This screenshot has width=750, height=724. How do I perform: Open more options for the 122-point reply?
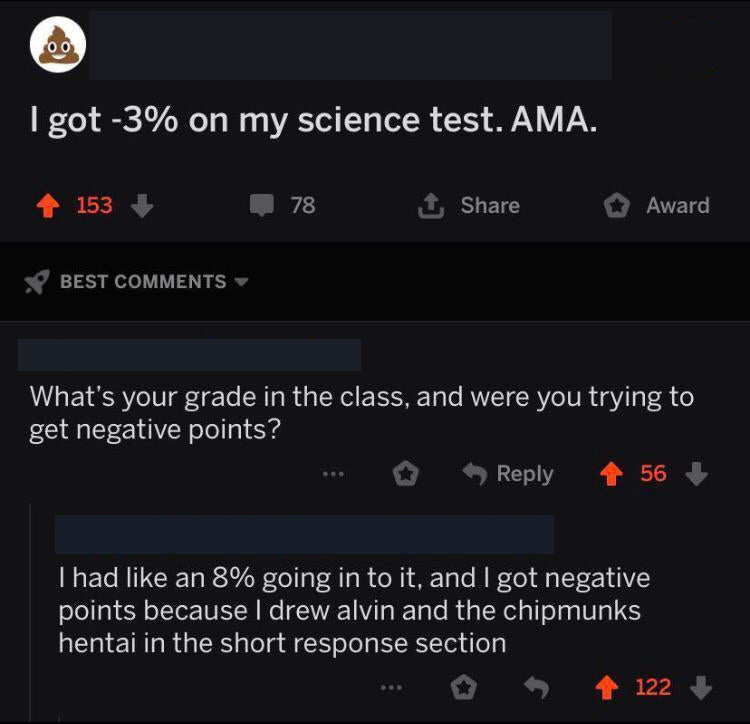click(392, 688)
